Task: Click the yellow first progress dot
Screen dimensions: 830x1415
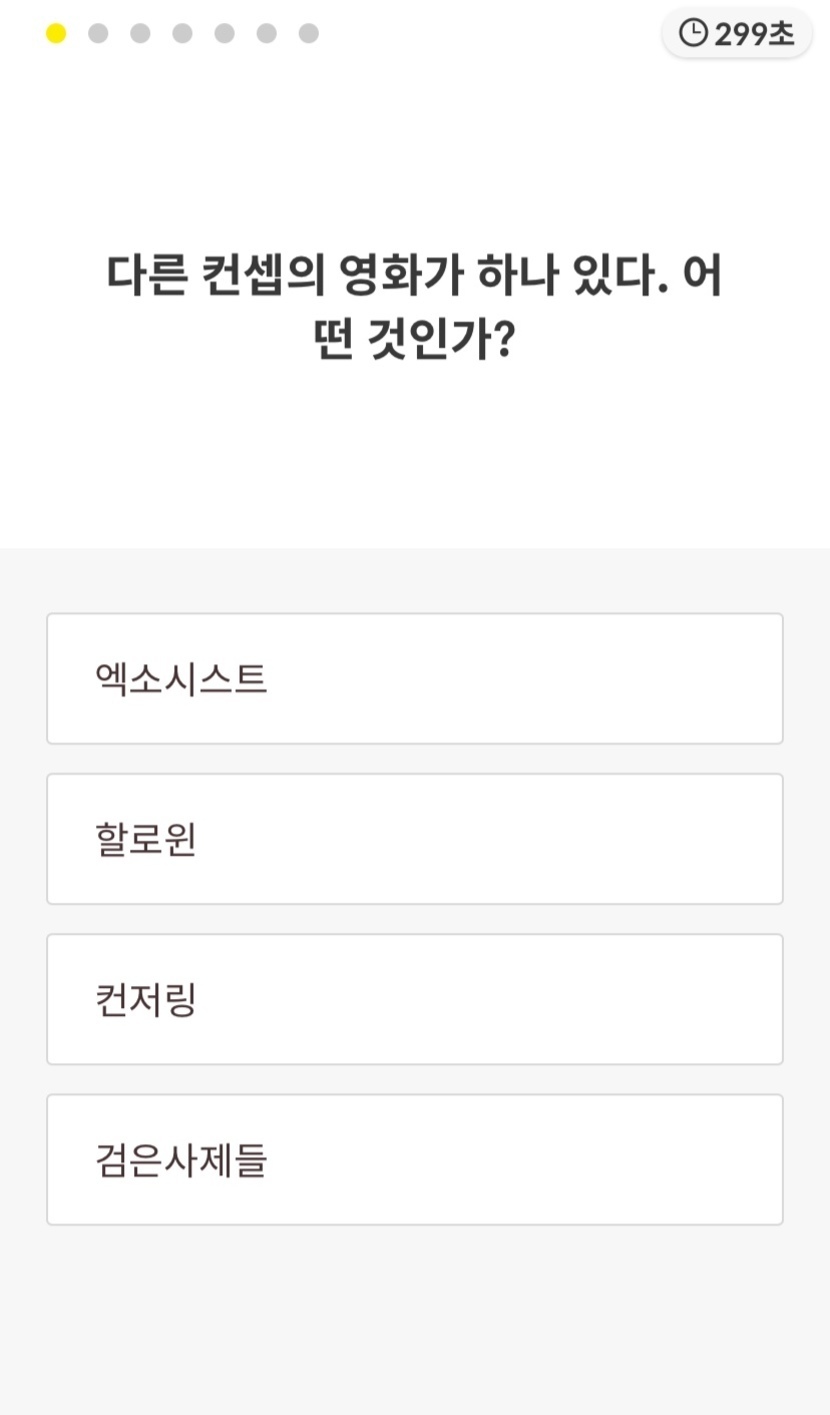Action: [x=56, y=34]
